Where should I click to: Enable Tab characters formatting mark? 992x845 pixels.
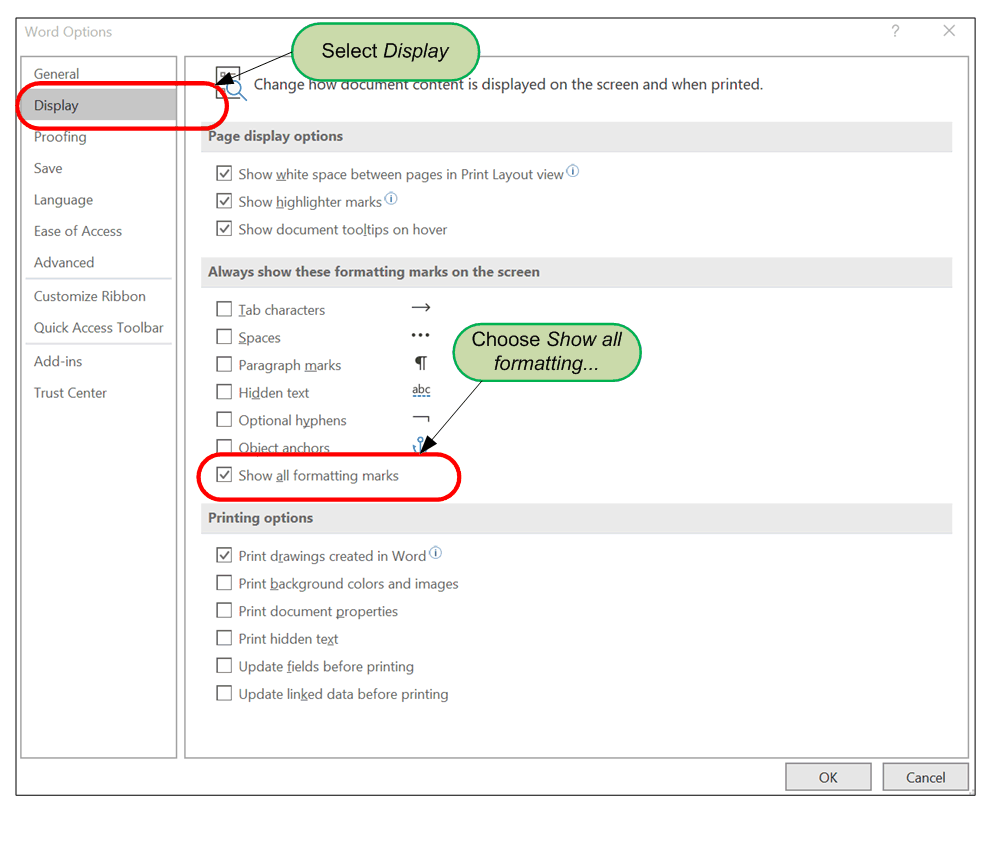(224, 309)
